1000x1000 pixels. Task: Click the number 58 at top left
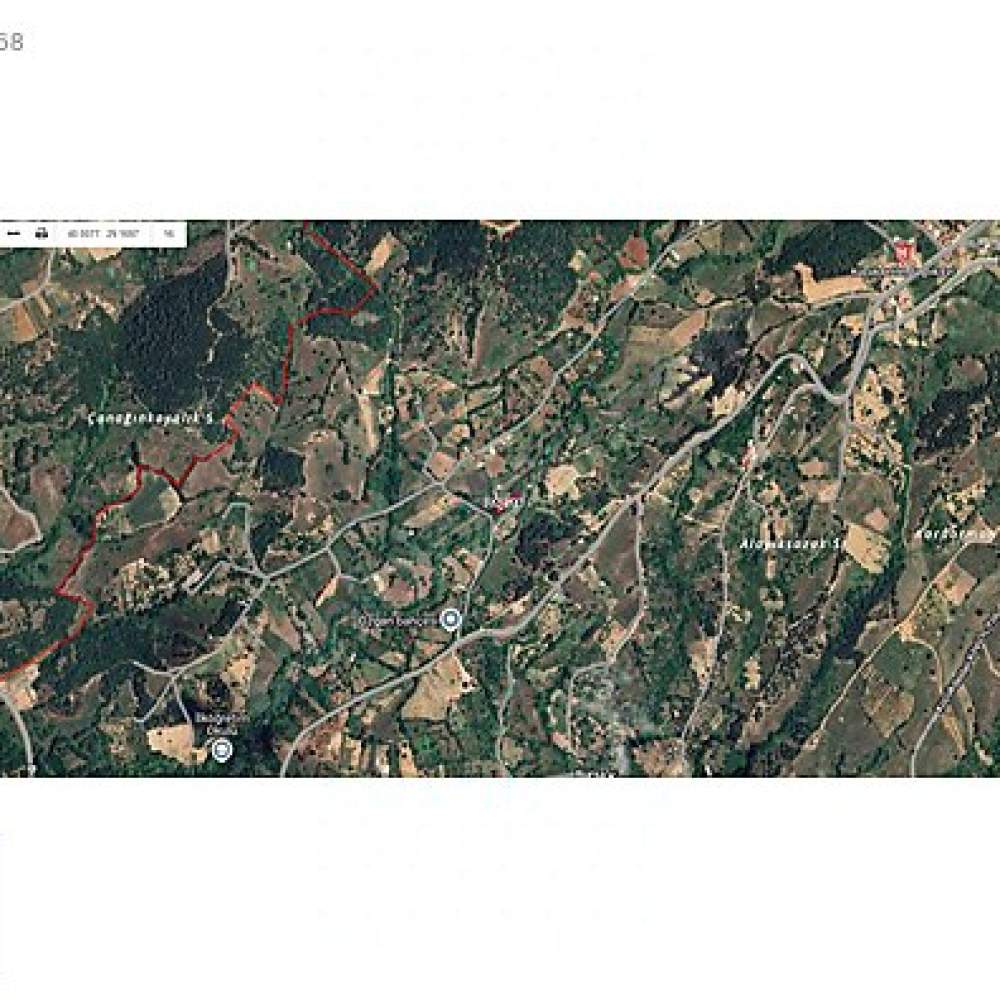11,42
